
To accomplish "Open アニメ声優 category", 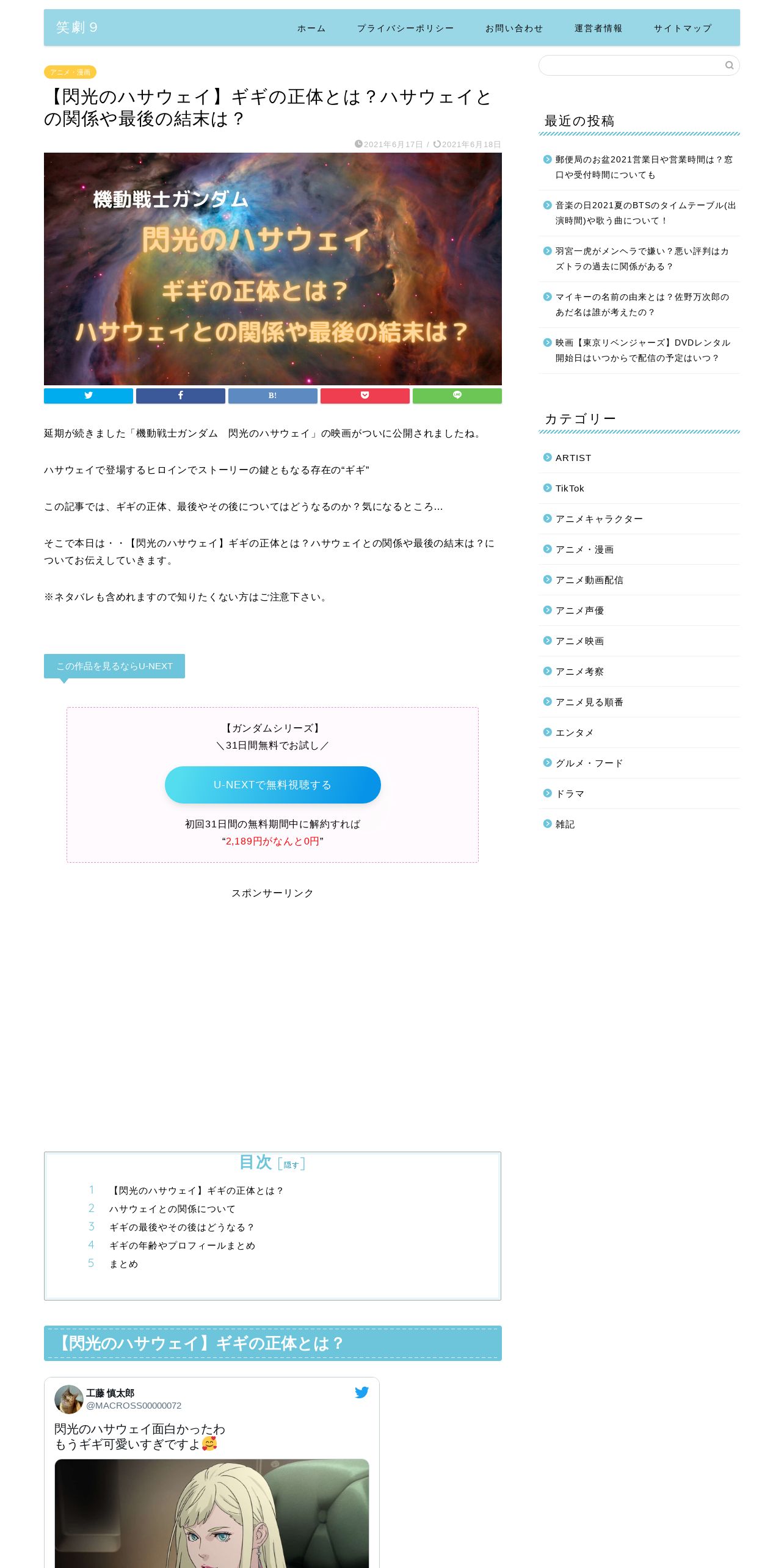I will click(x=579, y=611).
